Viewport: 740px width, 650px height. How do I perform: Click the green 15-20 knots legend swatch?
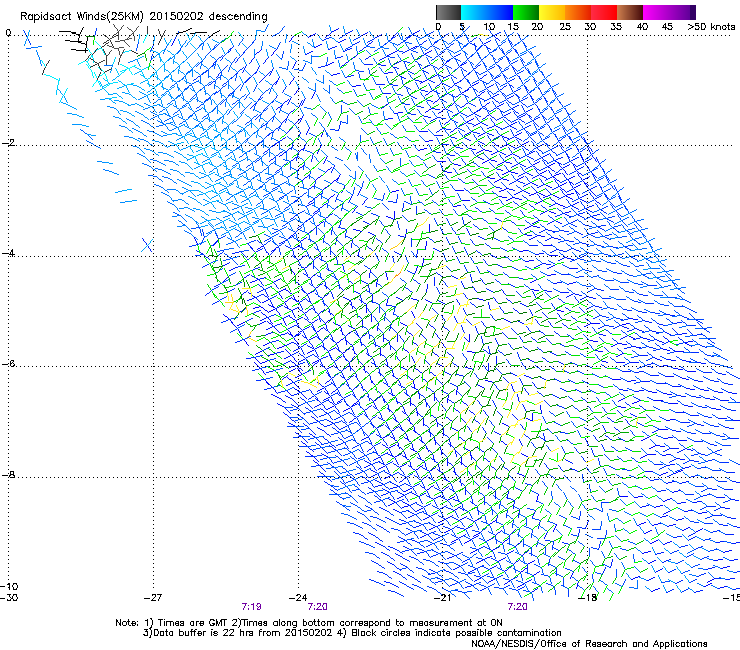[526, 12]
